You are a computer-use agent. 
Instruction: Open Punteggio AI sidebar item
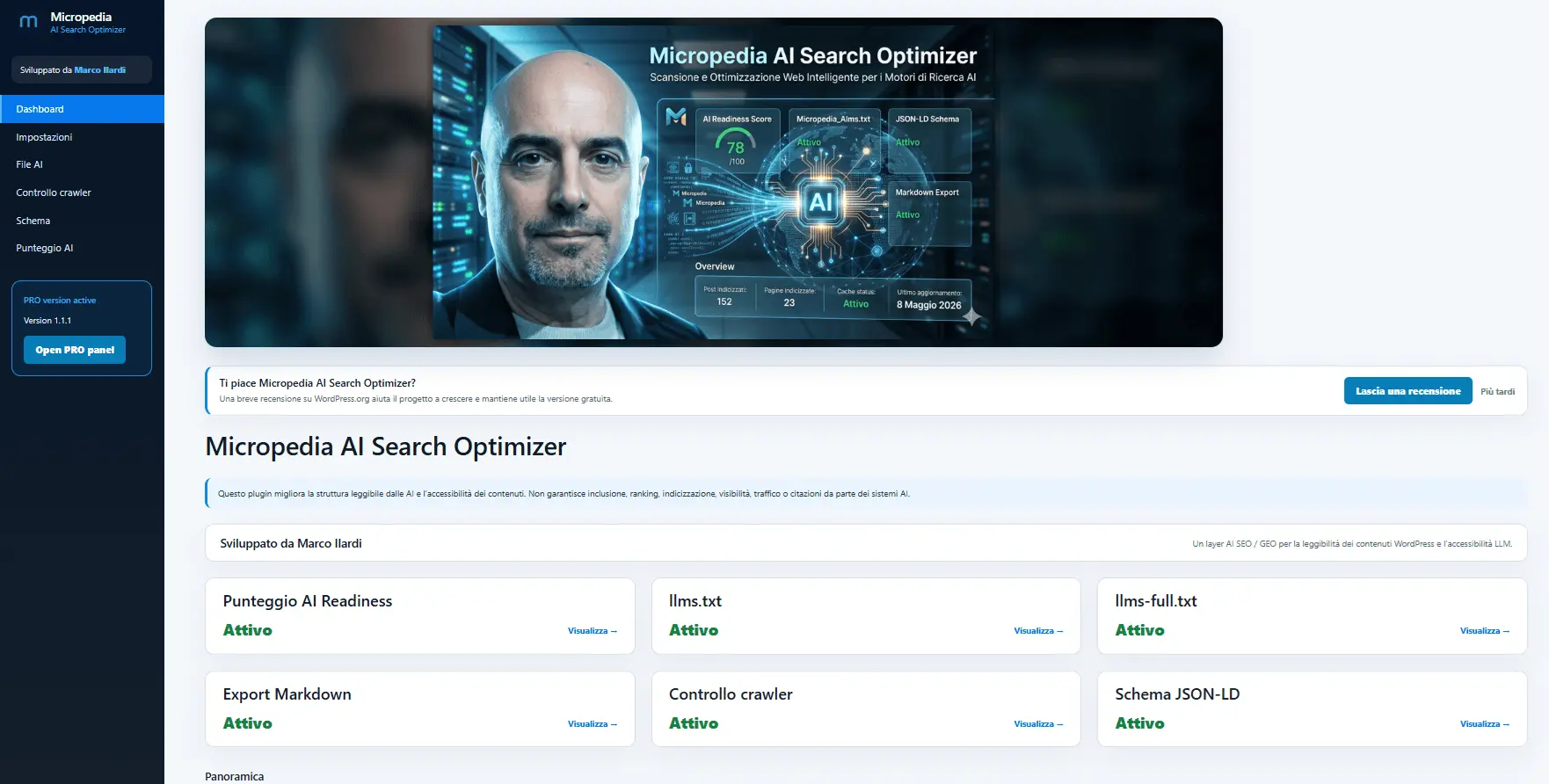point(82,248)
